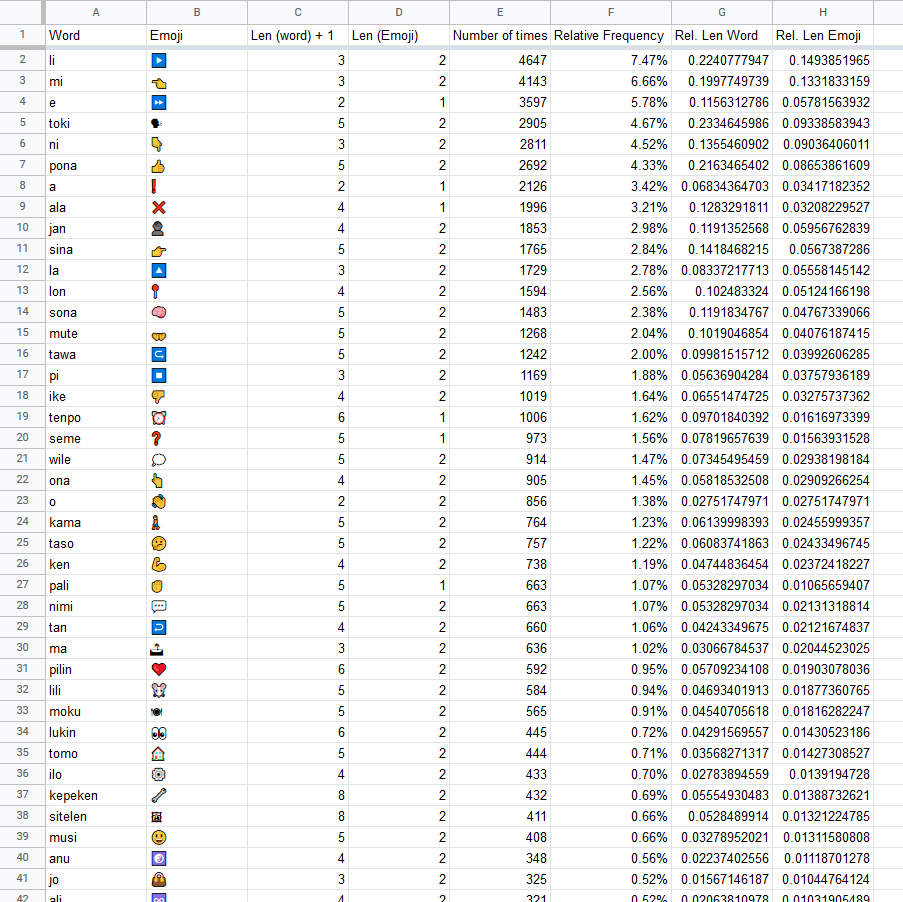This screenshot has width=903, height=902.
Task: Click the brain emoji beside sona
Action: tap(158, 312)
